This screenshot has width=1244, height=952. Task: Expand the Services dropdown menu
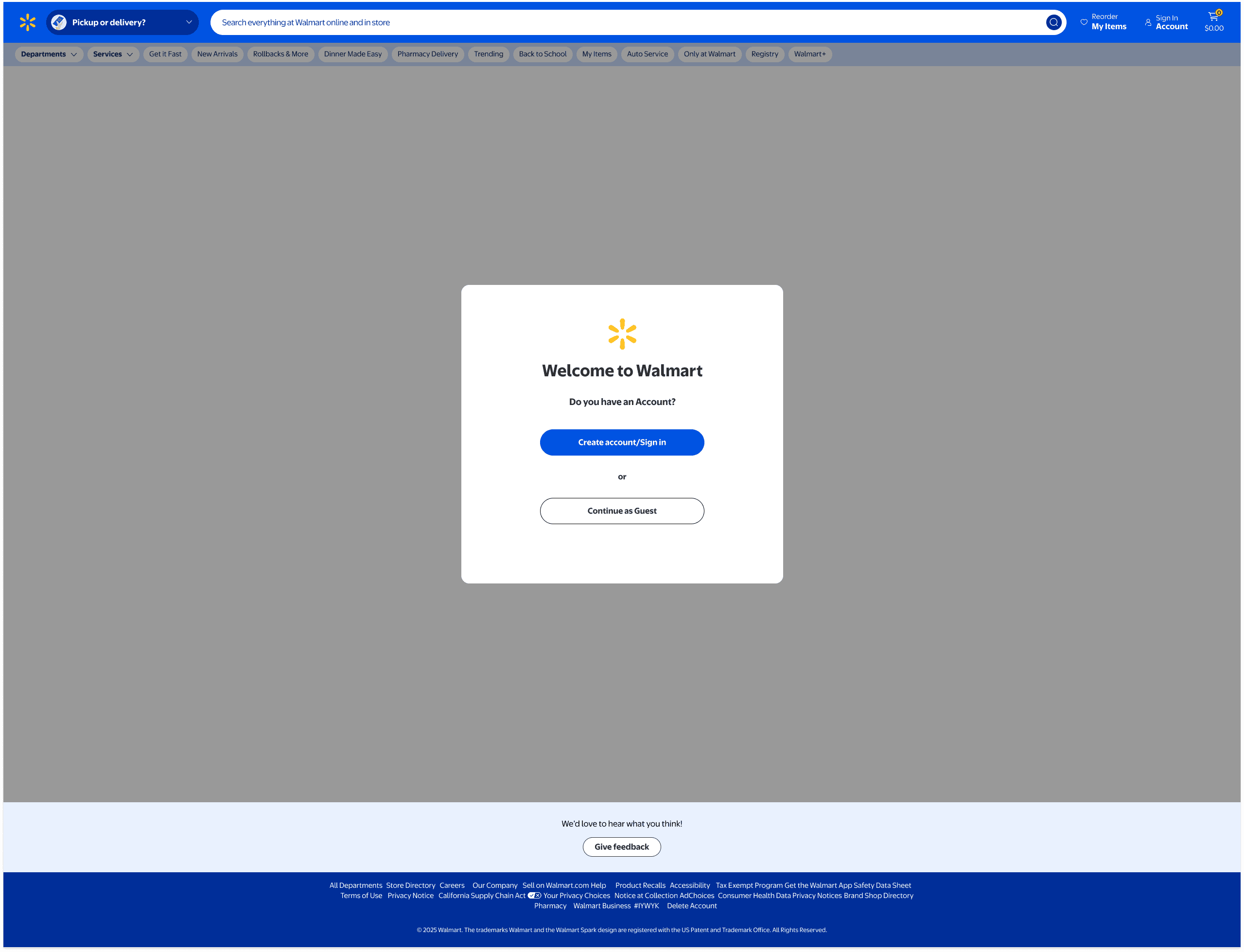click(x=113, y=54)
